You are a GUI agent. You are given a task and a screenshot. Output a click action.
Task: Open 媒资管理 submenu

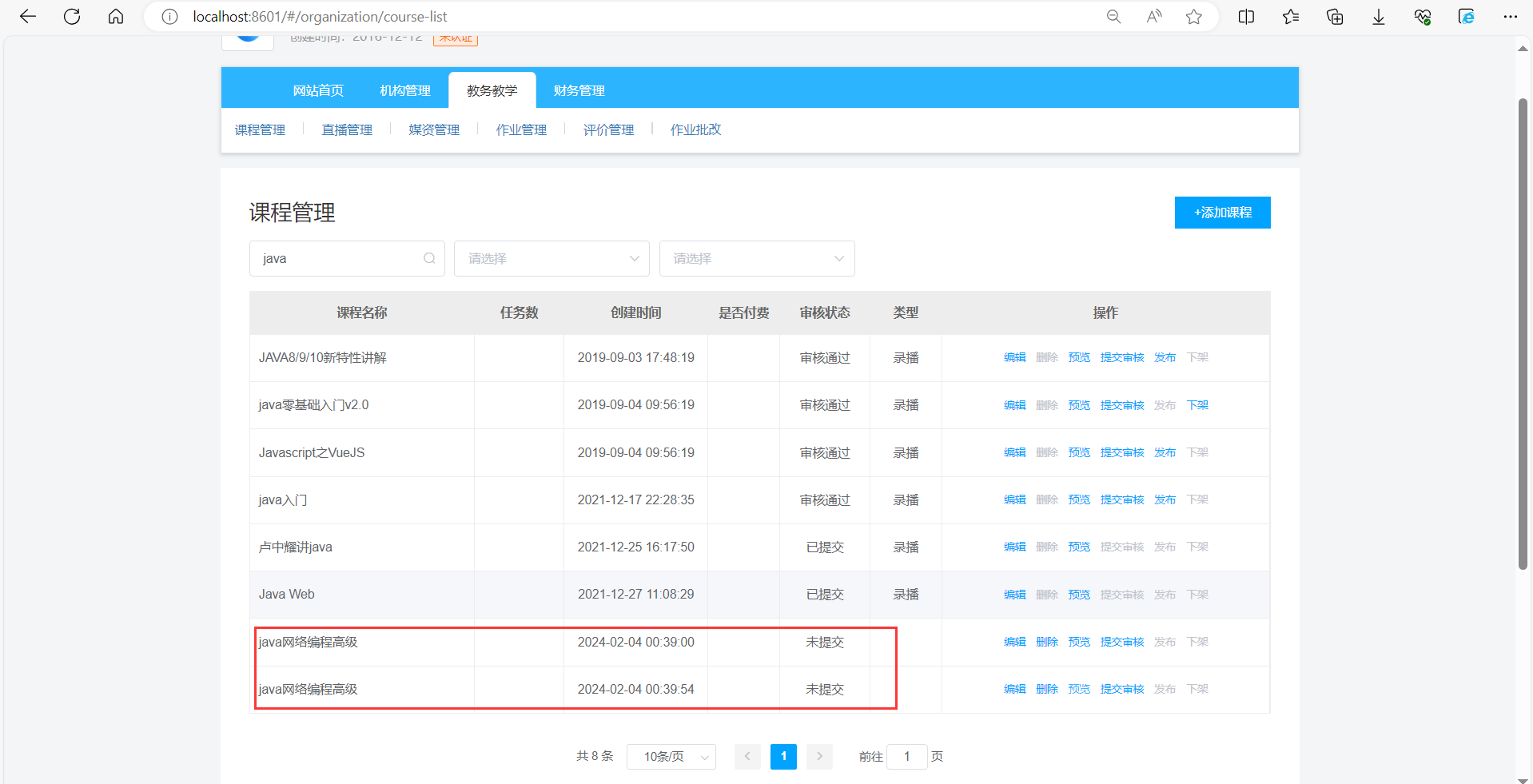coord(434,129)
